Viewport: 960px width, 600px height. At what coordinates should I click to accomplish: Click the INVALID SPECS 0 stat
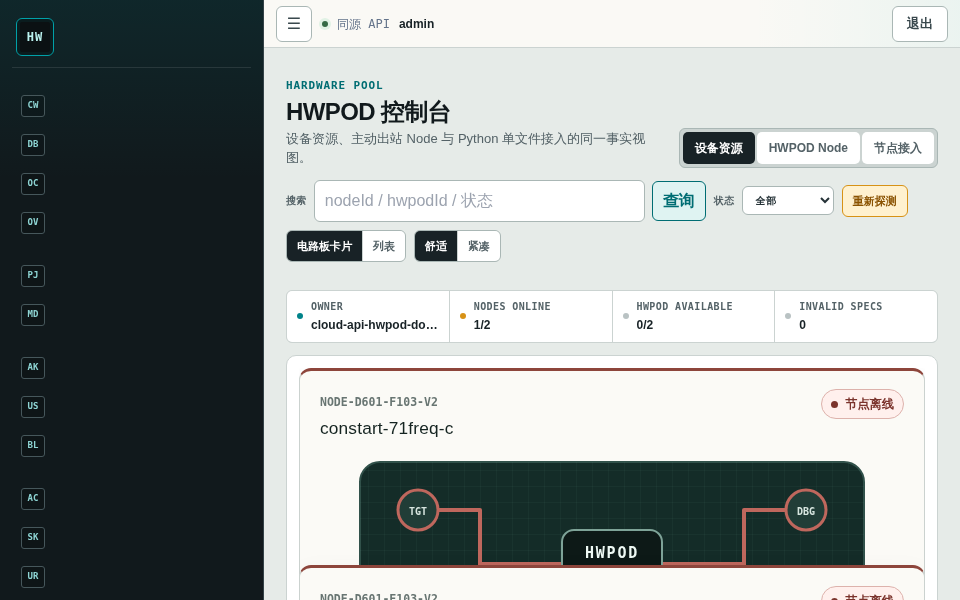(856, 317)
